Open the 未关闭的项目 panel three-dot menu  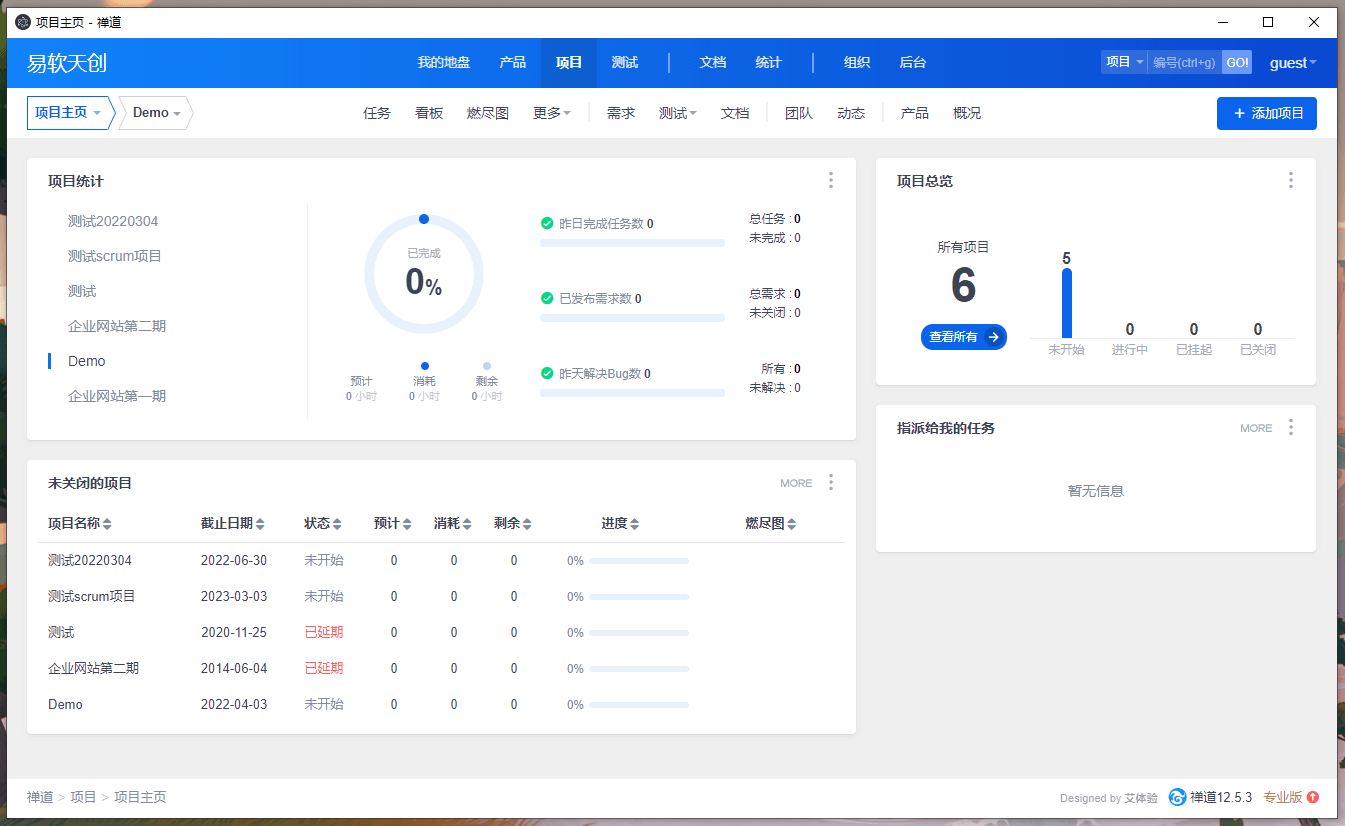[830, 482]
